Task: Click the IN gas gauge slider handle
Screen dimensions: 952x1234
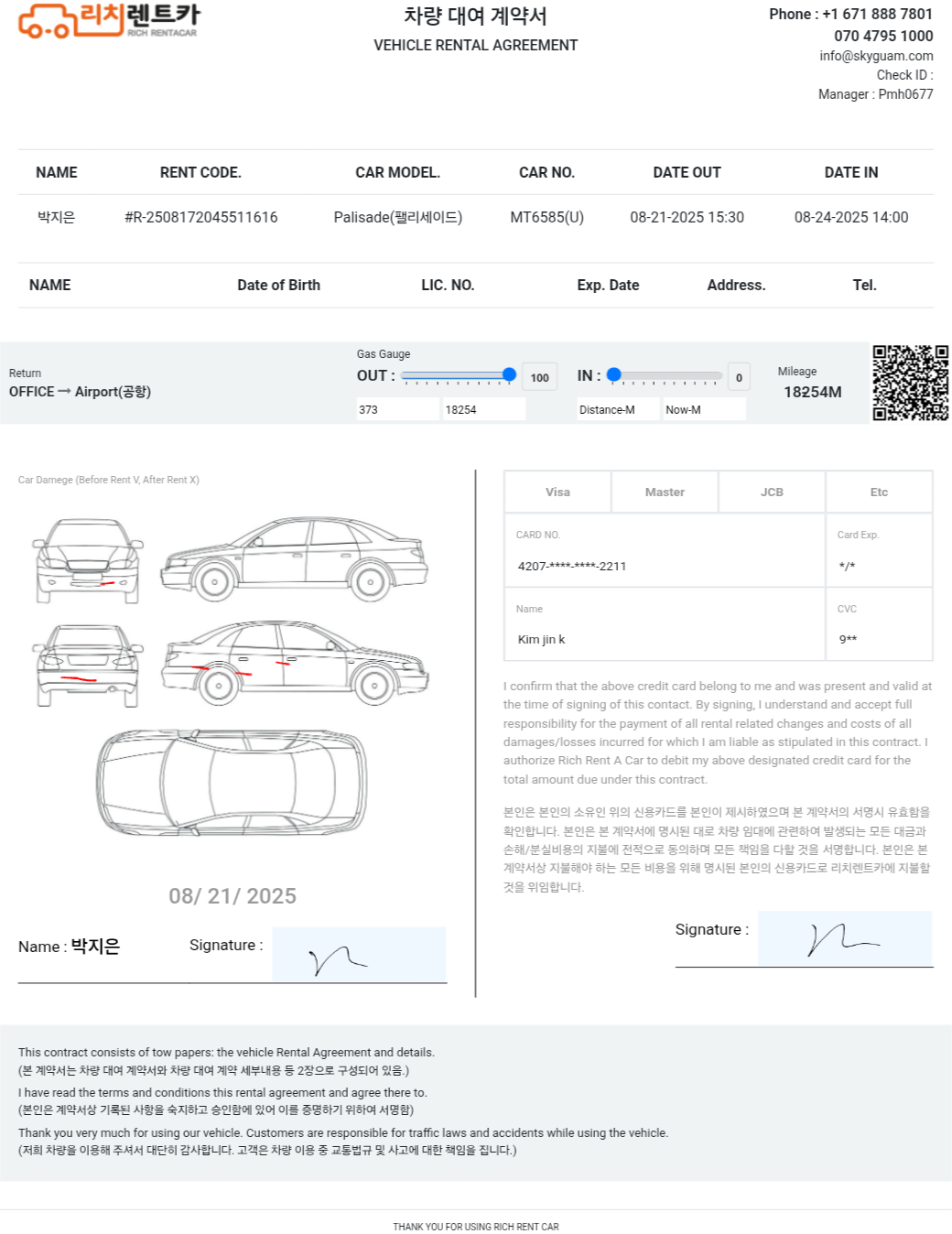Action: [x=614, y=374]
